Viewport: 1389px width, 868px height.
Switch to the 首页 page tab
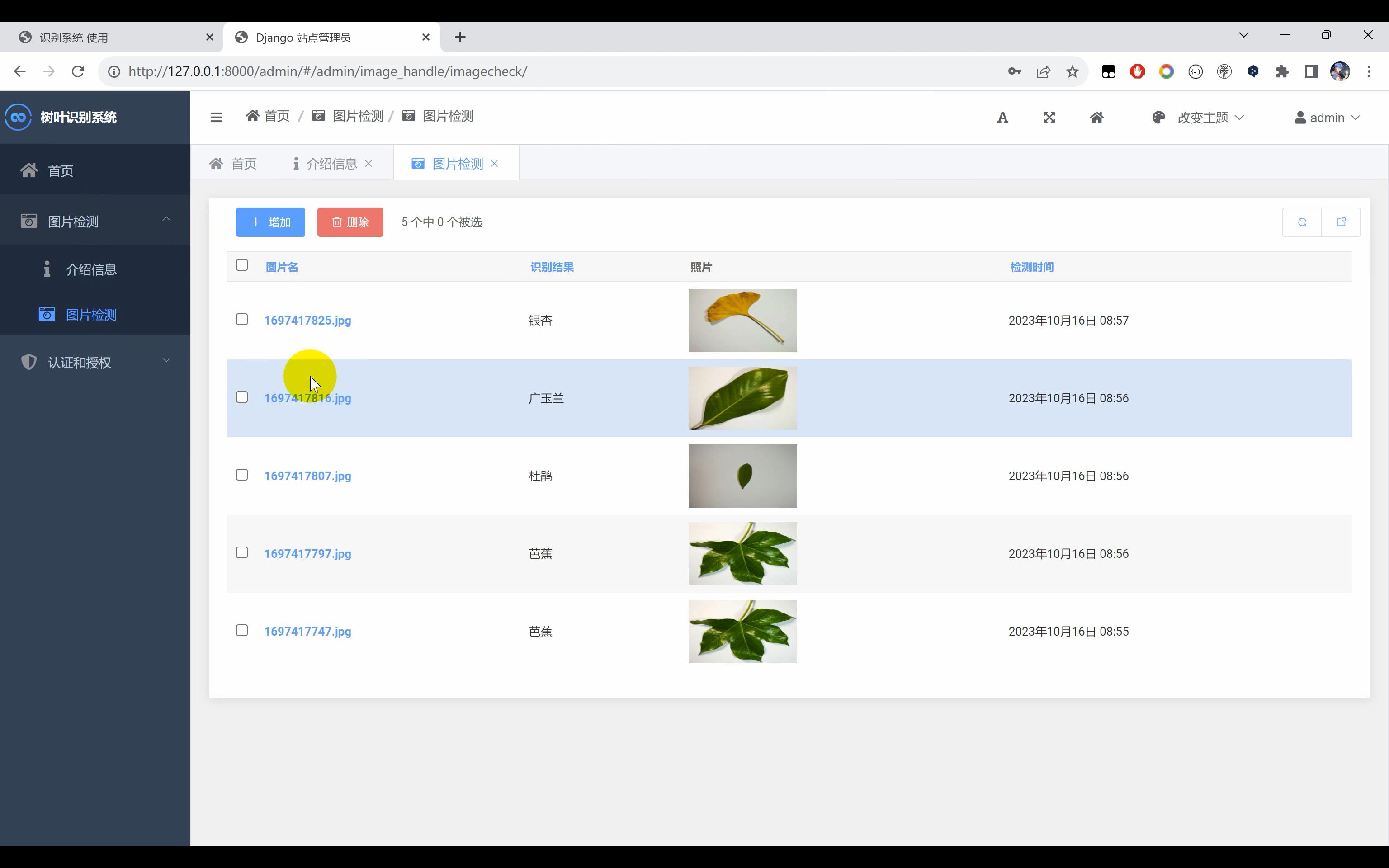[x=233, y=164]
